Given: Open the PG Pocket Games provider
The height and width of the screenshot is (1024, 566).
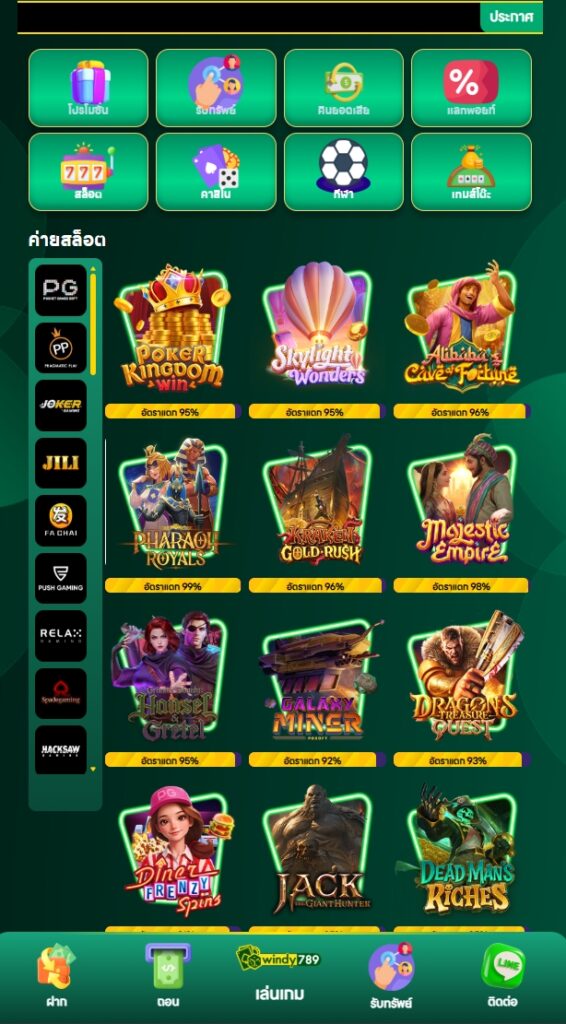Looking at the screenshot, I should 61,290.
